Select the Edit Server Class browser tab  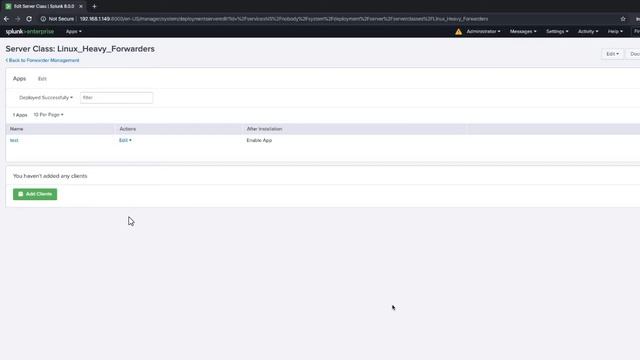(x=44, y=6)
